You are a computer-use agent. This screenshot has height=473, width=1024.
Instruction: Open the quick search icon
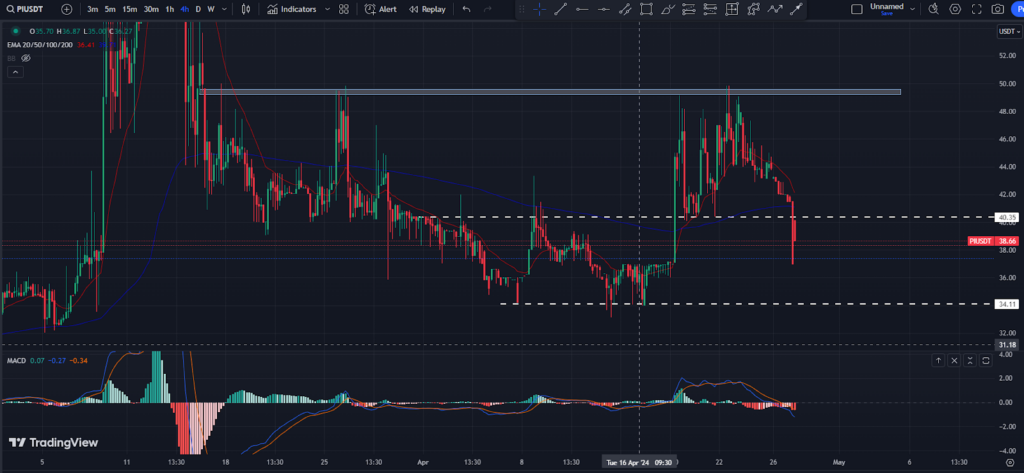pyautogui.click(x=934, y=9)
